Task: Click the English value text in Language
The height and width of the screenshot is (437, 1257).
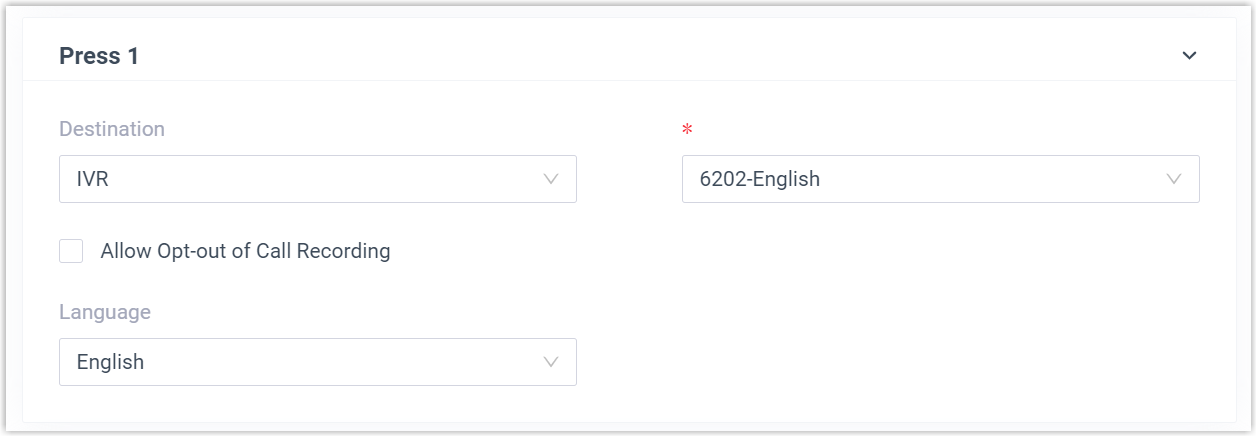Action: tap(110, 362)
